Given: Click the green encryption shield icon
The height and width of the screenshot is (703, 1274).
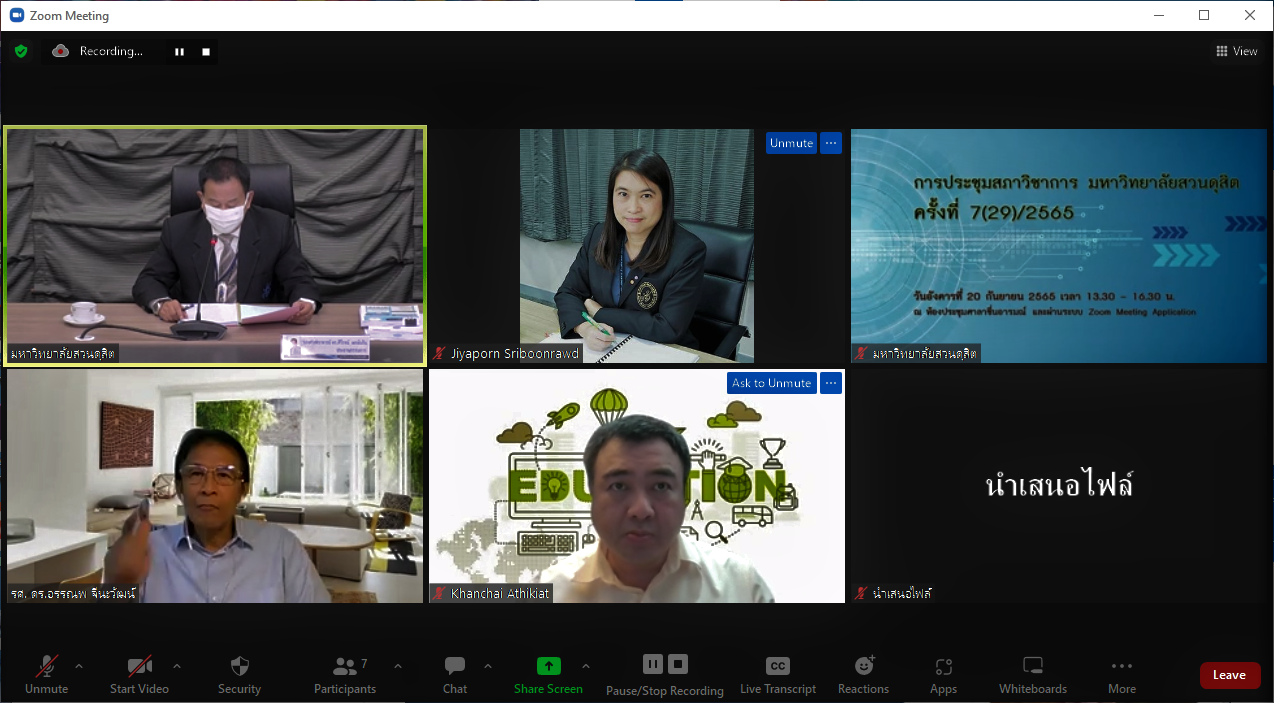Looking at the screenshot, I should point(21,51).
